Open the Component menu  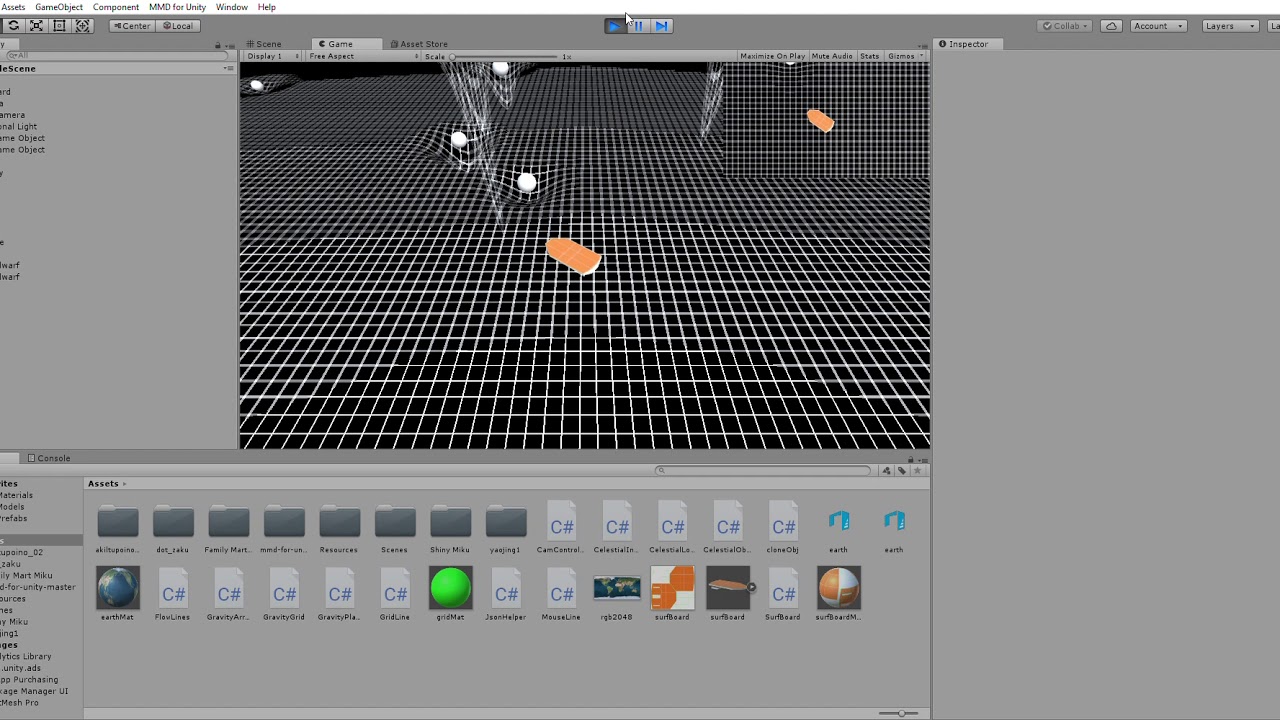coord(116,7)
